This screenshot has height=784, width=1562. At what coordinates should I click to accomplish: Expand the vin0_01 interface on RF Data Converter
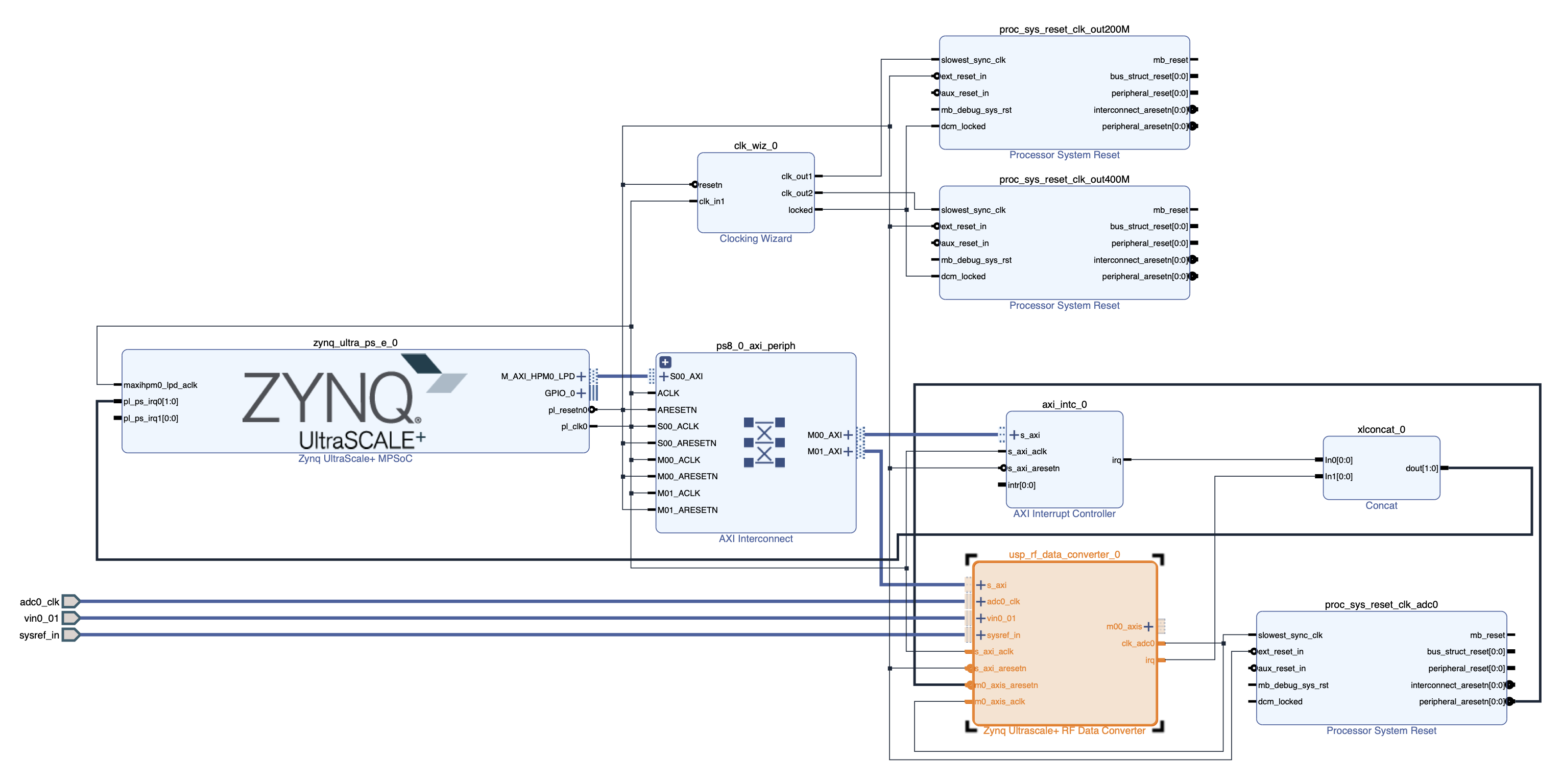point(980,619)
